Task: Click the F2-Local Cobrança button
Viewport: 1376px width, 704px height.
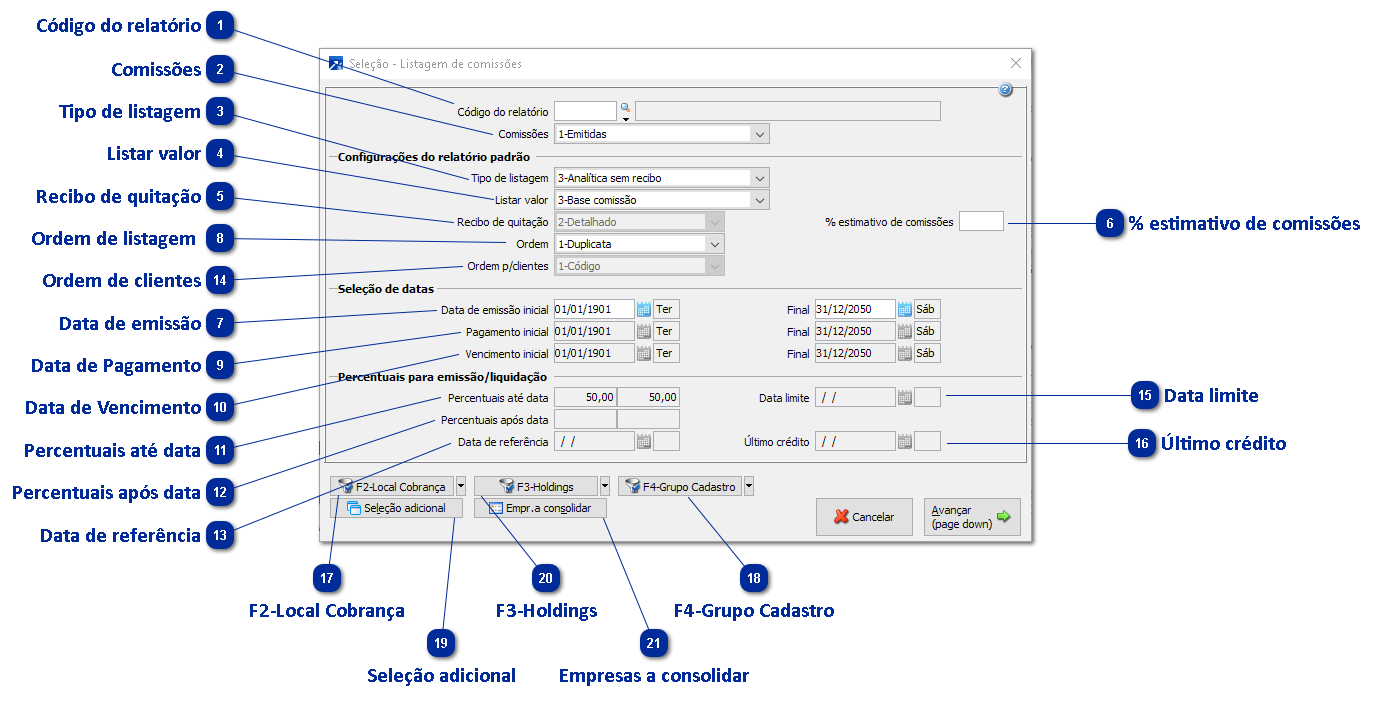Action: [x=392, y=486]
